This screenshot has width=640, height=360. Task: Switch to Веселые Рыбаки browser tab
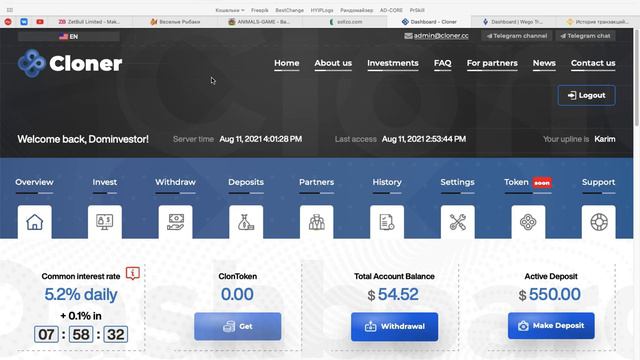click(x=176, y=22)
